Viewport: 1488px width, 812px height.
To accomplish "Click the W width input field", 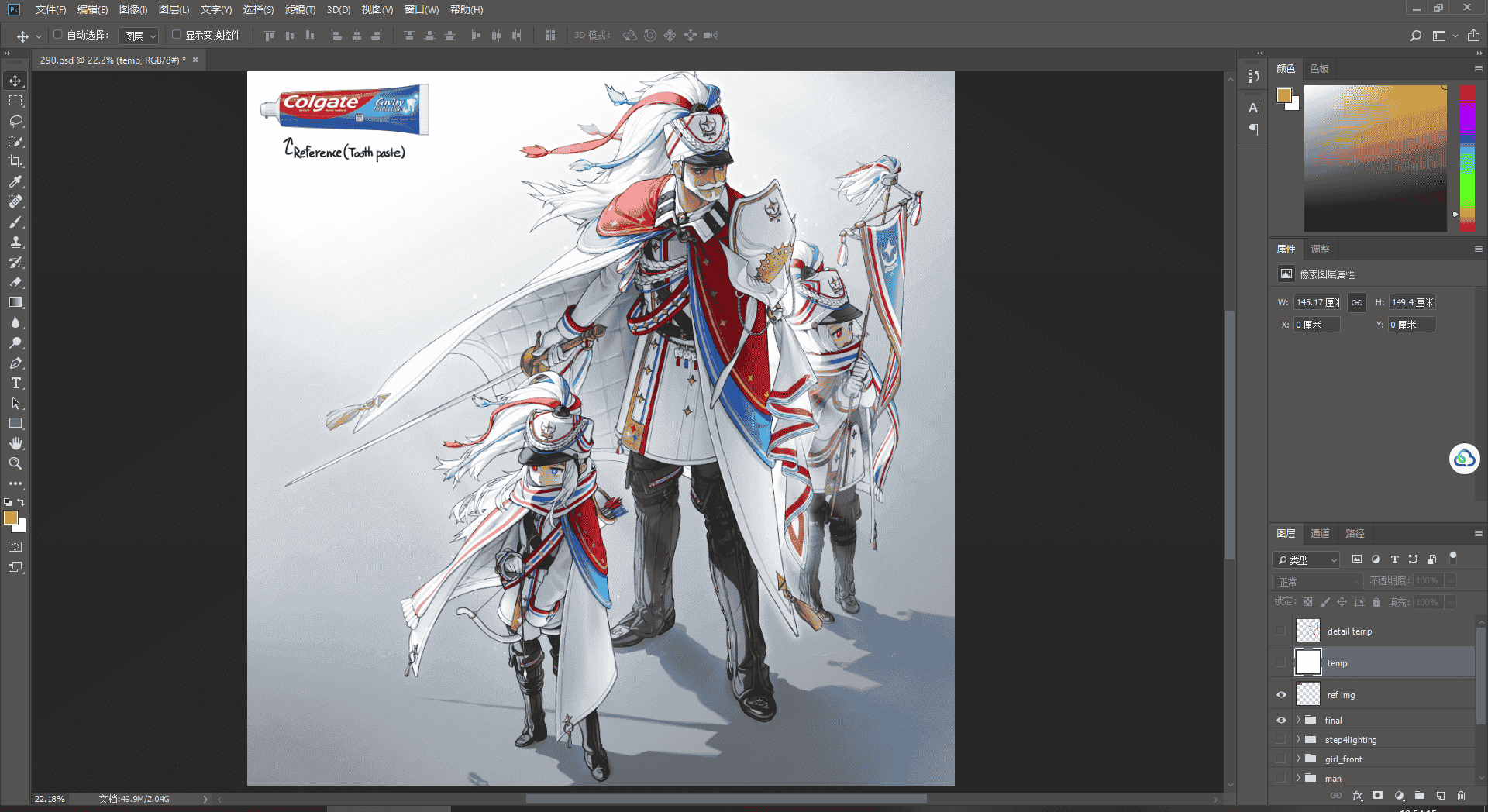I will [x=1317, y=302].
